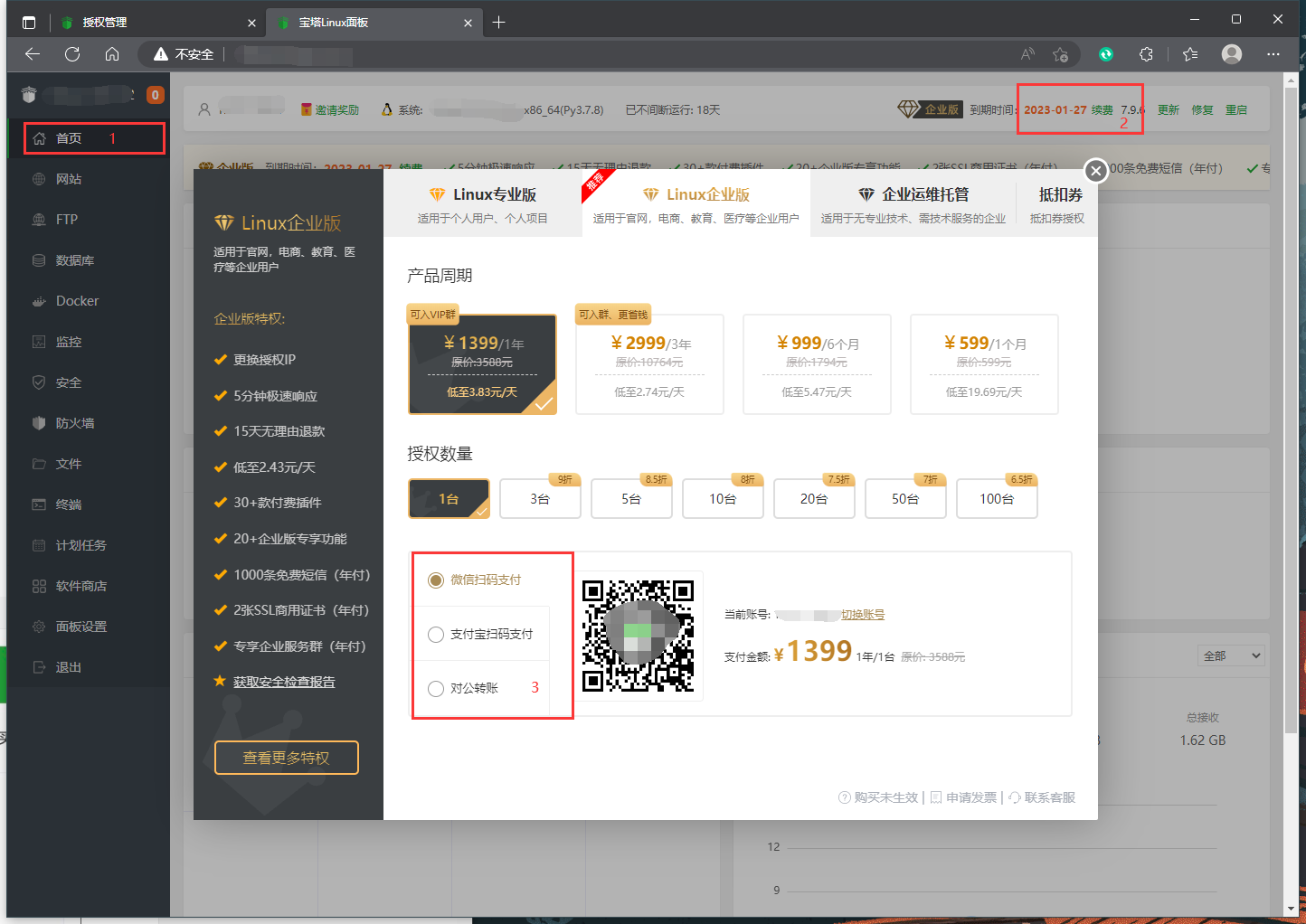Switch to the 授权管理 browser tab
The height and width of the screenshot is (924, 1306).
coord(156,23)
